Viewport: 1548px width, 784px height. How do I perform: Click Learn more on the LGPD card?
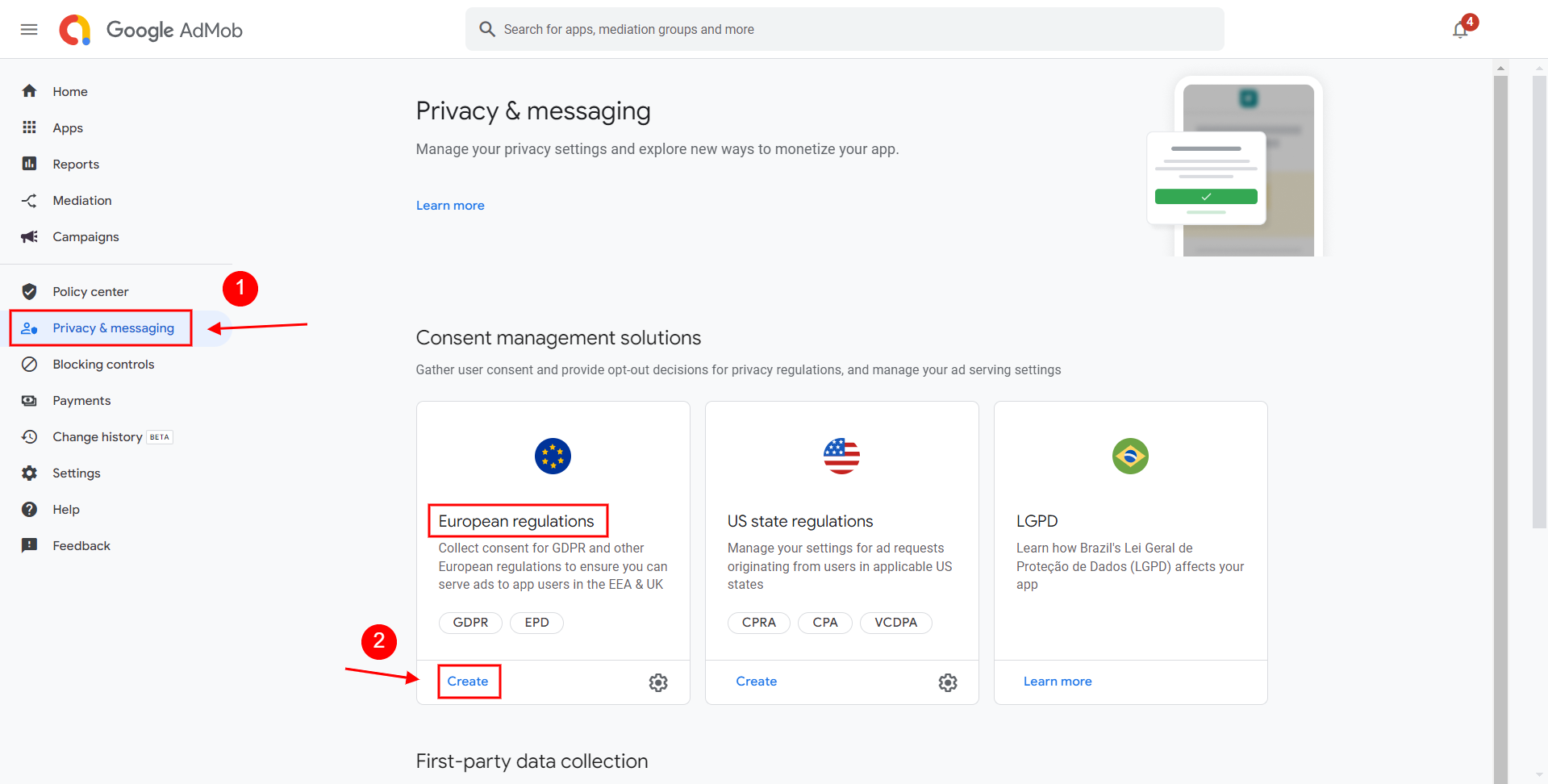1058,682
